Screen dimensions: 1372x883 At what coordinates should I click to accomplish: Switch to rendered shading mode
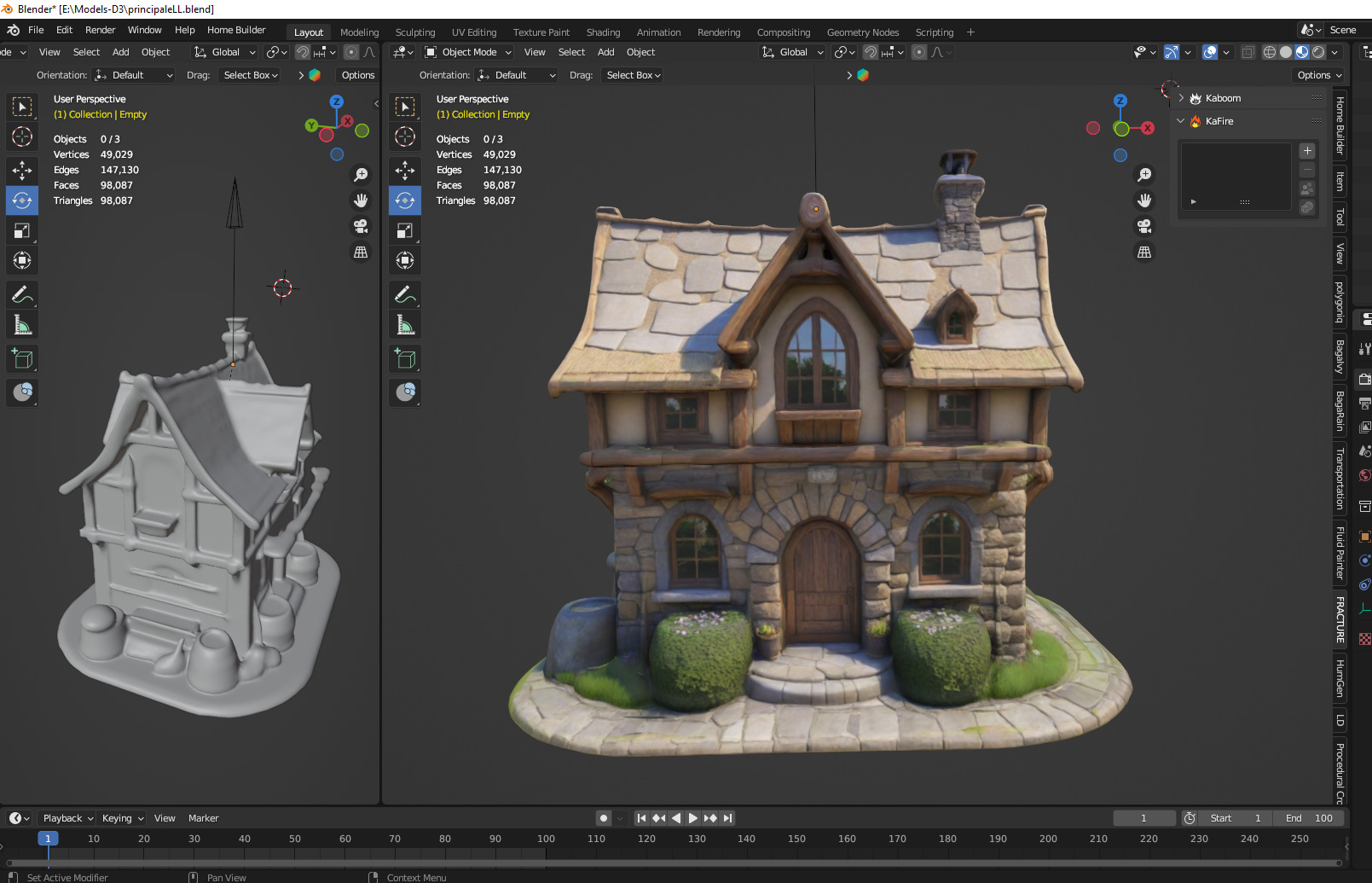(1318, 52)
